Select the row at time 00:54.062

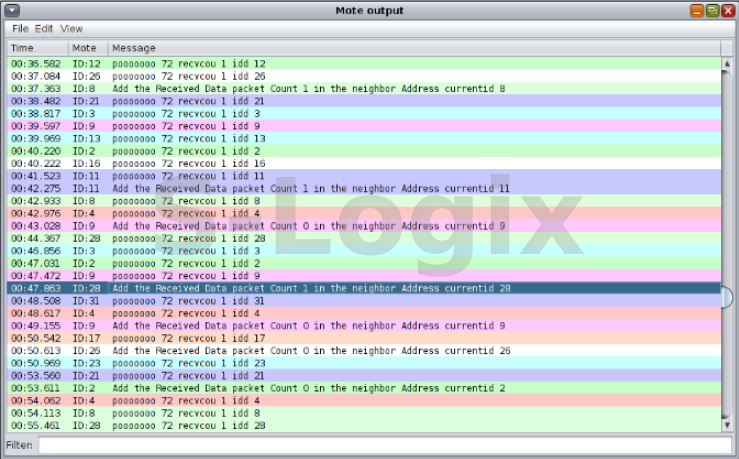click(364, 401)
